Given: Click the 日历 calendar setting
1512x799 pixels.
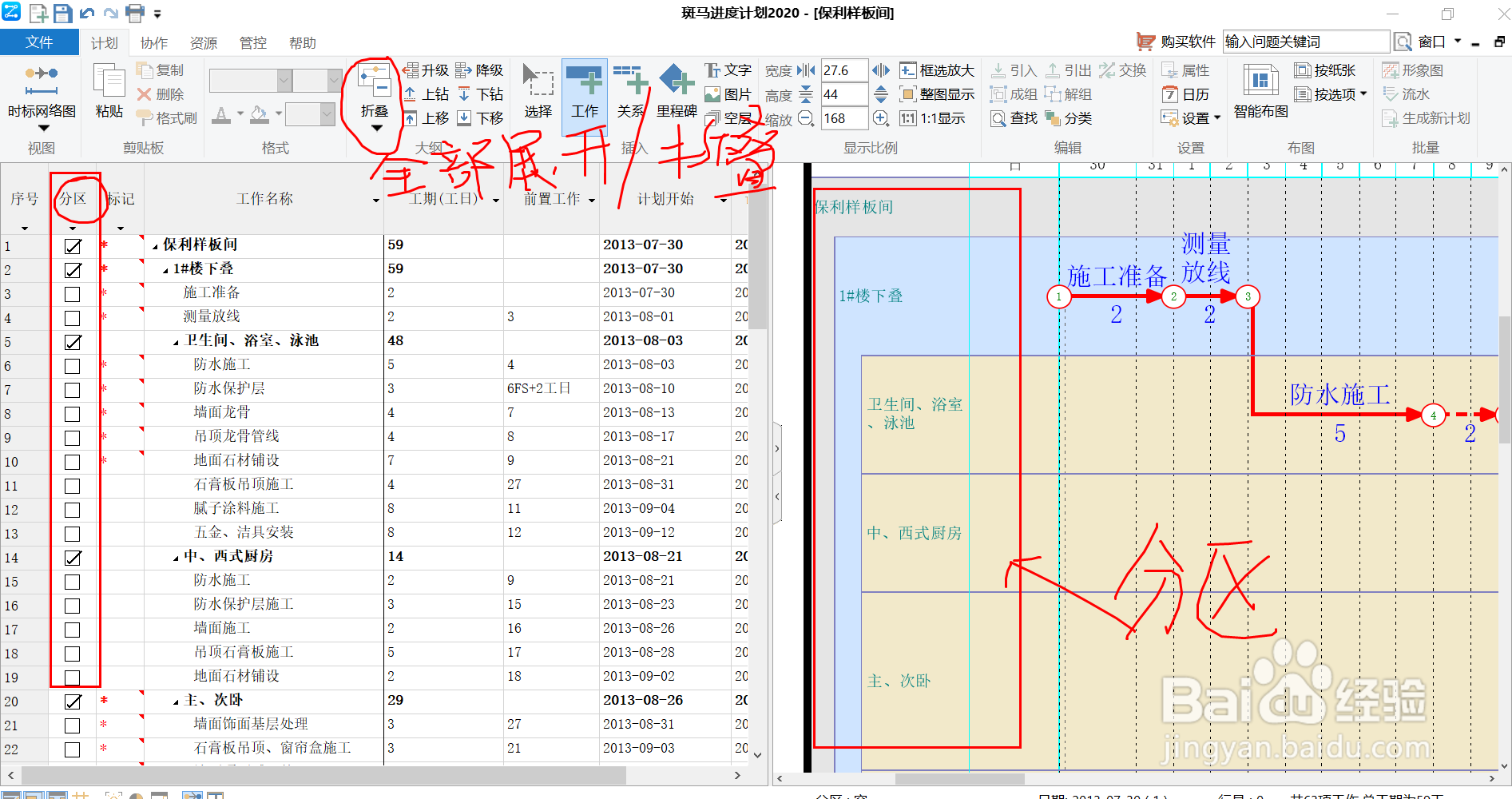Looking at the screenshot, I should [1185, 94].
